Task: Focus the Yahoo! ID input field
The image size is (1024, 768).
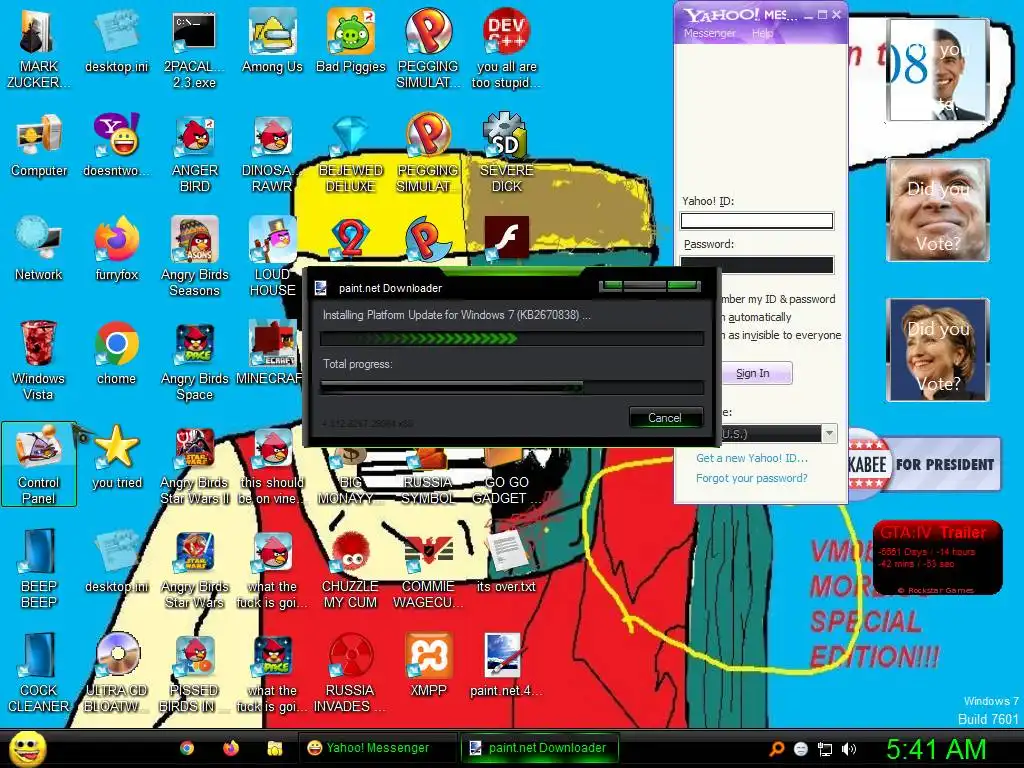Action: 757,221
